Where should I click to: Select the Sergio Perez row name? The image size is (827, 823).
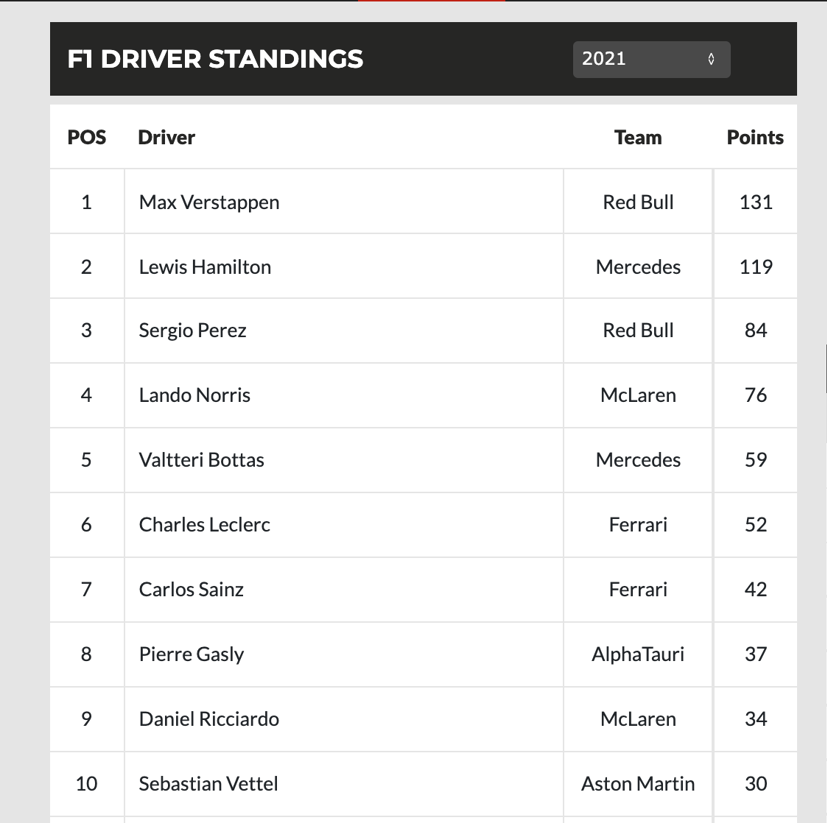192,331
